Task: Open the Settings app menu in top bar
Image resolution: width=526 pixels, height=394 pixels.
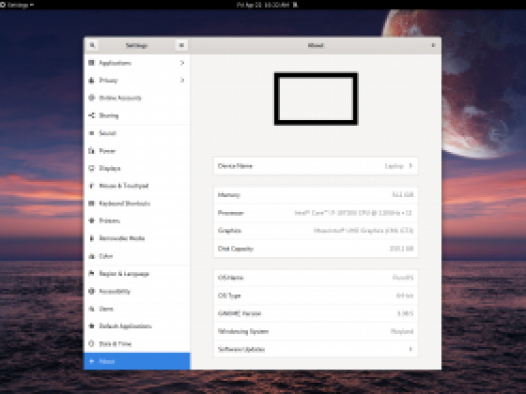Action: click(x=17, y=5)
